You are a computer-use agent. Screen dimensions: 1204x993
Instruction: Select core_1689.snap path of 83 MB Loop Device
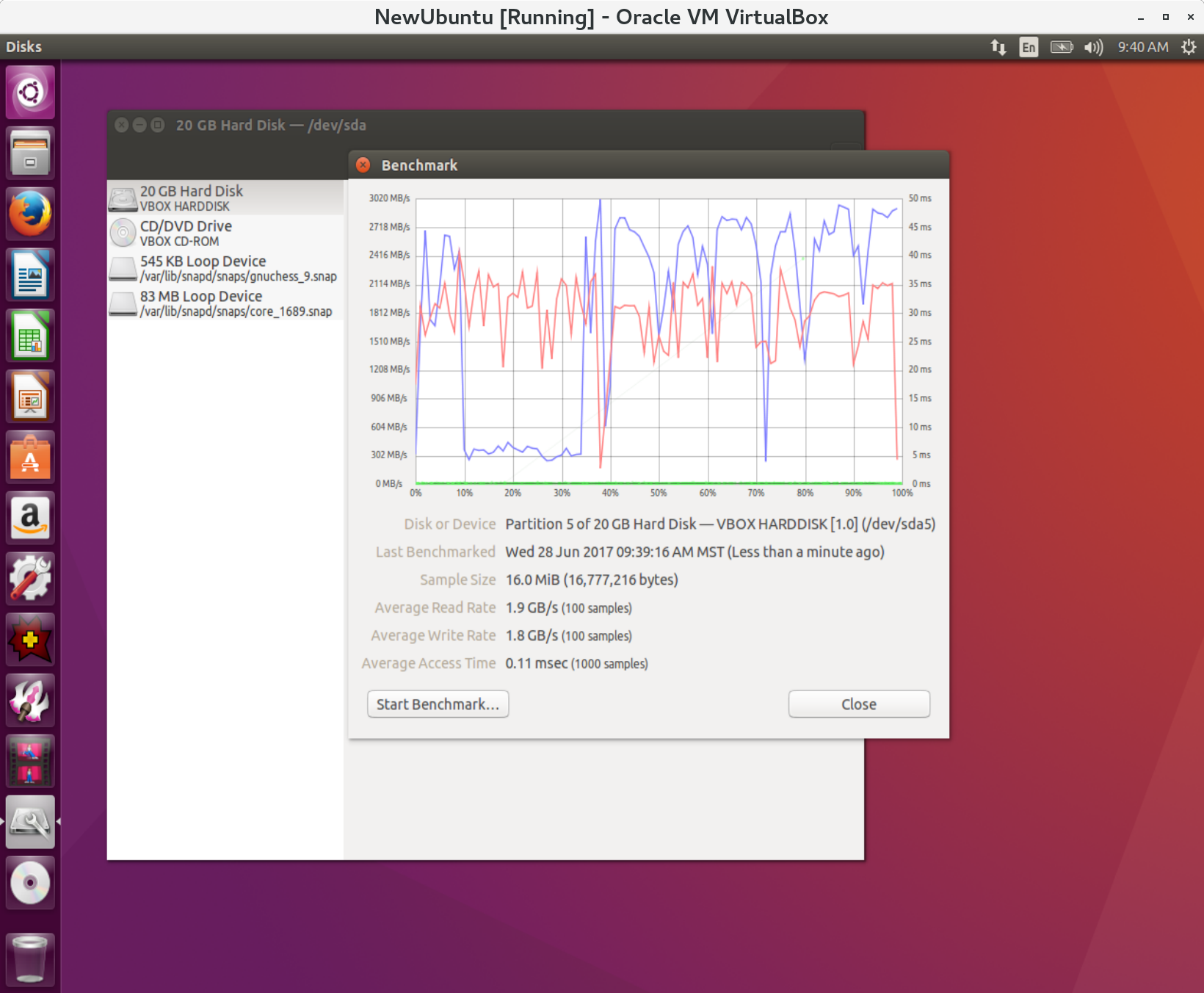point(236,311)
